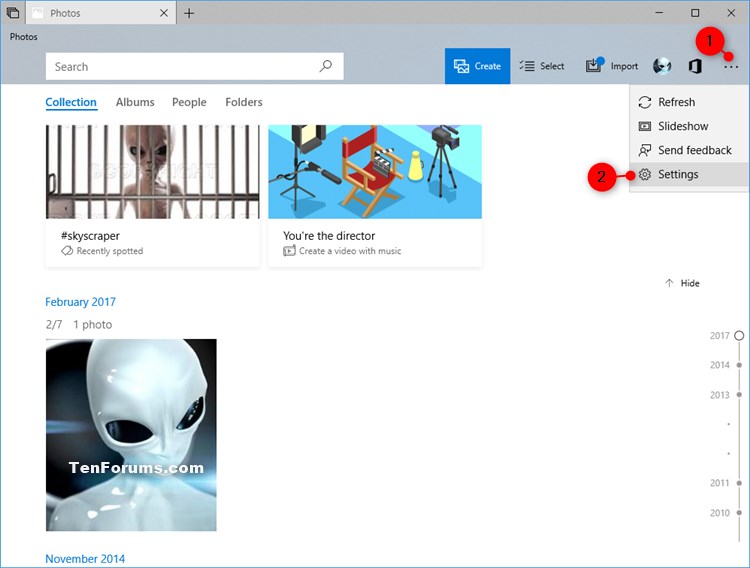
Task: Minimize the Photos window
Action: click(x=659, y=13)
